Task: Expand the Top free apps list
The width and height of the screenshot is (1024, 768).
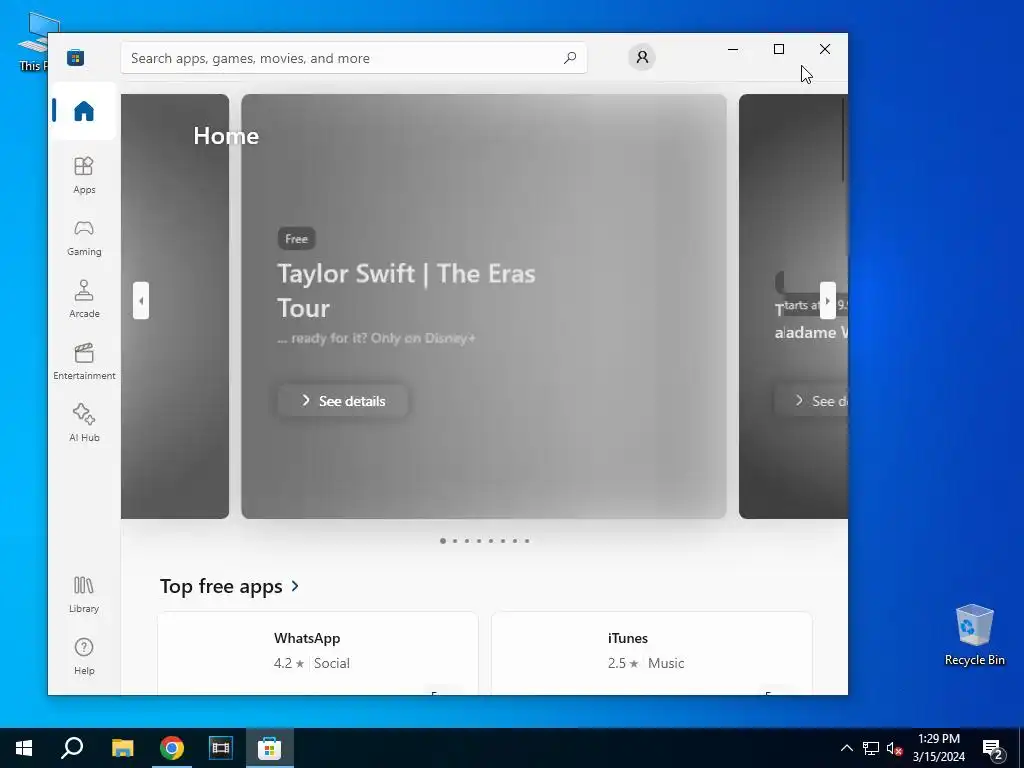Action: coord(229,586)
